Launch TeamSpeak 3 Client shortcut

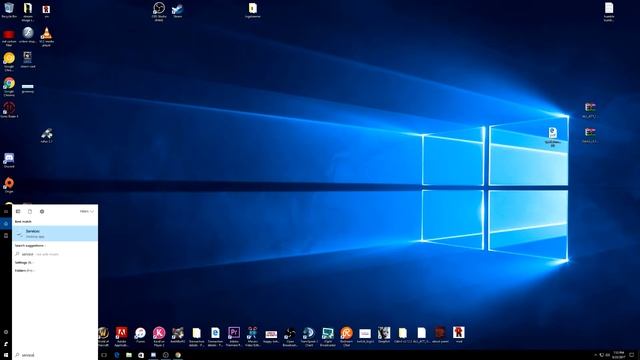309,336
